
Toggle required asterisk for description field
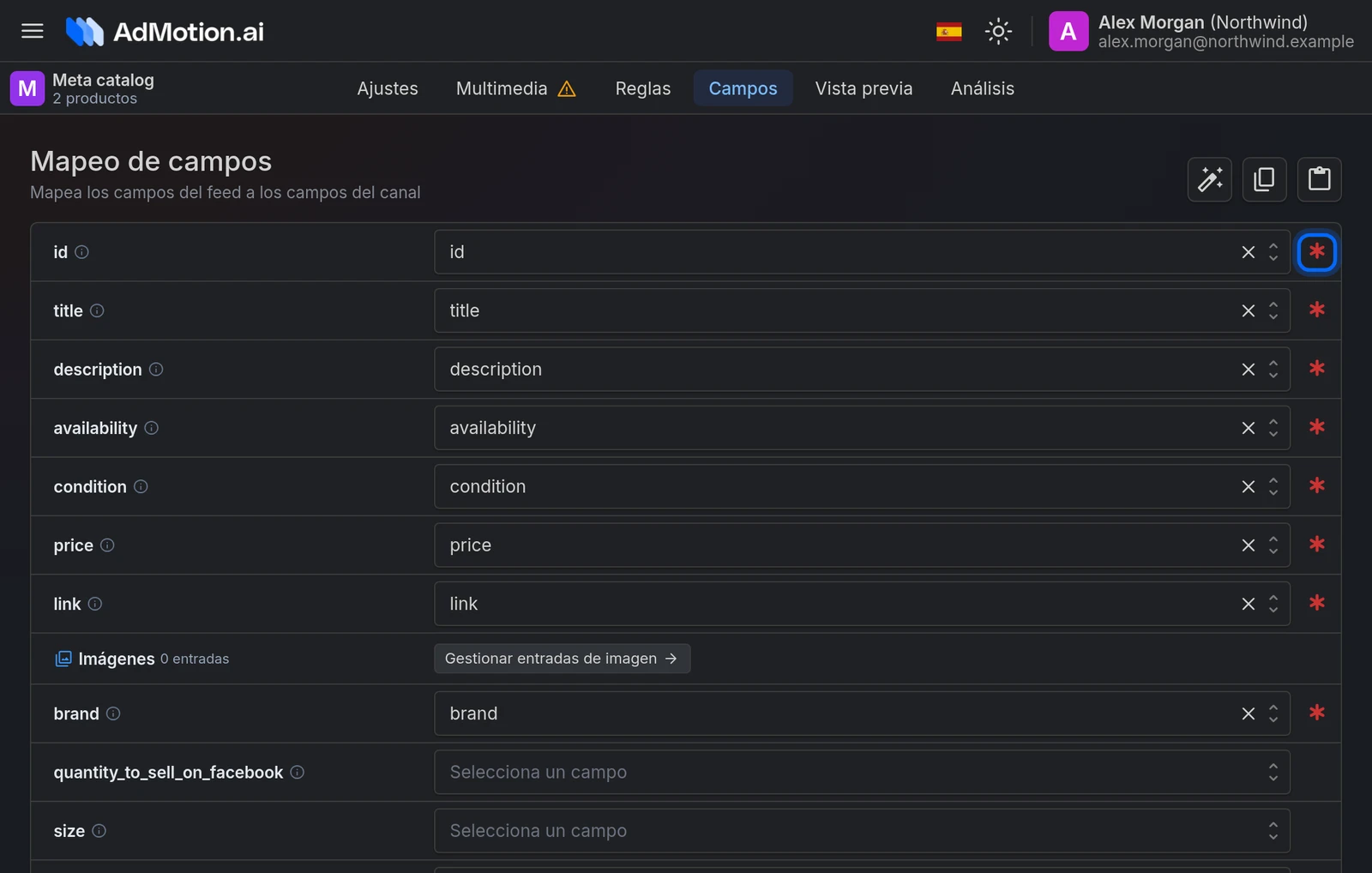(x=1317, y=369)
